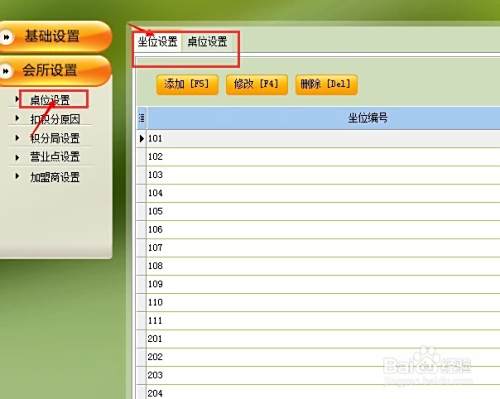
Task: Click the 删除 [Del] button
Action: [326, 84]
